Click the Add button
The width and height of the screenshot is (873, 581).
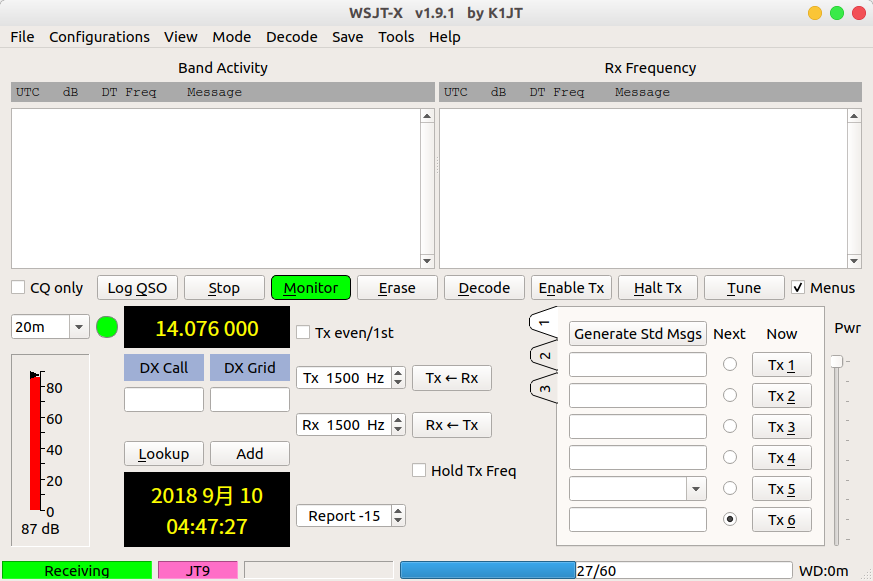click(249, 454)
